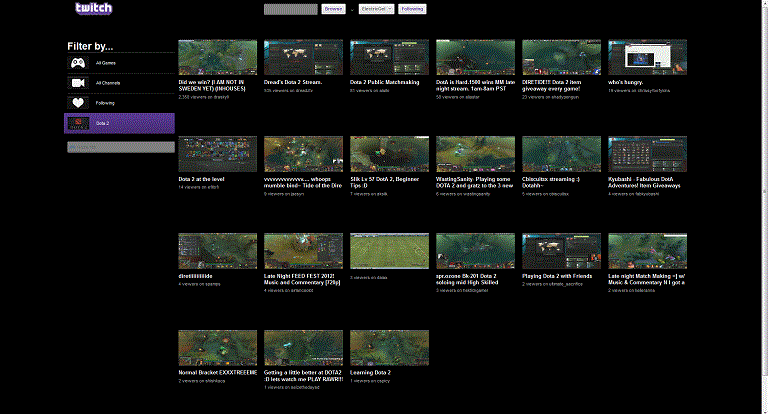The image size is (768, 414).
Task: Expand the ElectricGal user dropdown
Action: 376,9
